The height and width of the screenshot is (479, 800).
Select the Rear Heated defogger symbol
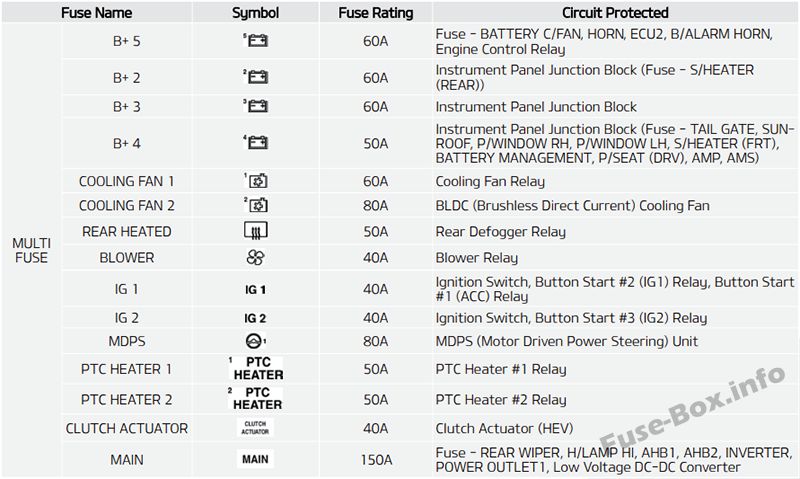[x=256, y=231]
